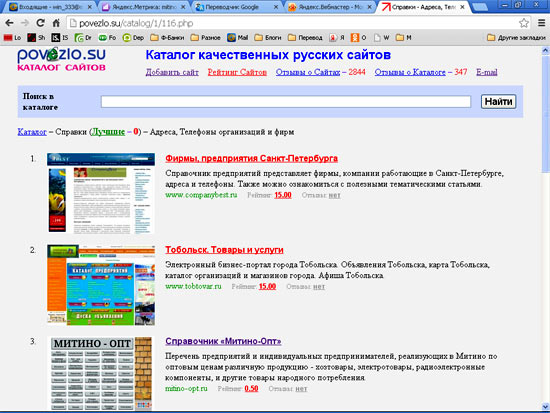Open the Mail bookmark

238,38
